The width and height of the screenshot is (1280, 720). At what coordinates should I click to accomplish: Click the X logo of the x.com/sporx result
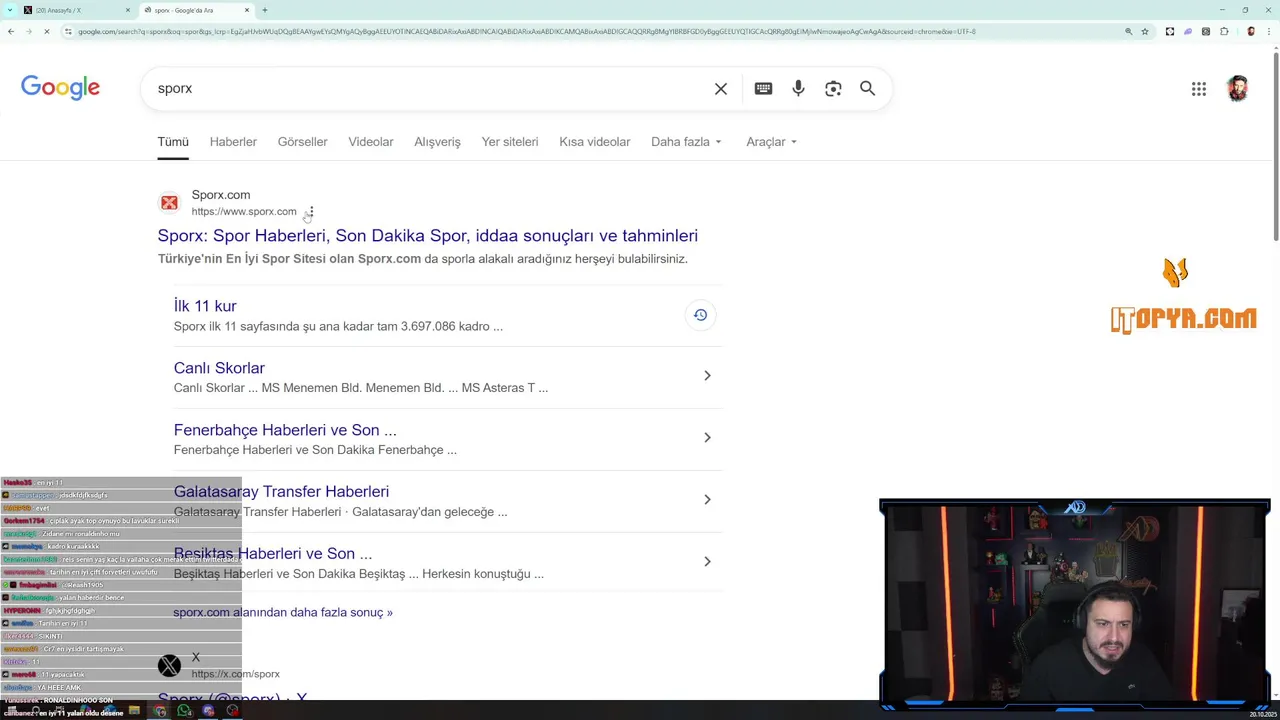[x=169, y=665]
